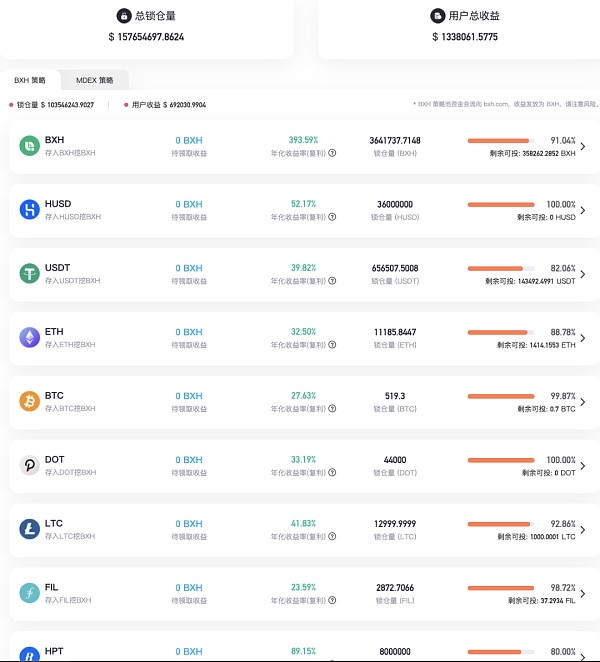Click the ETH Ethereum coin icon
600x662 pixels.
coord(29,338)
